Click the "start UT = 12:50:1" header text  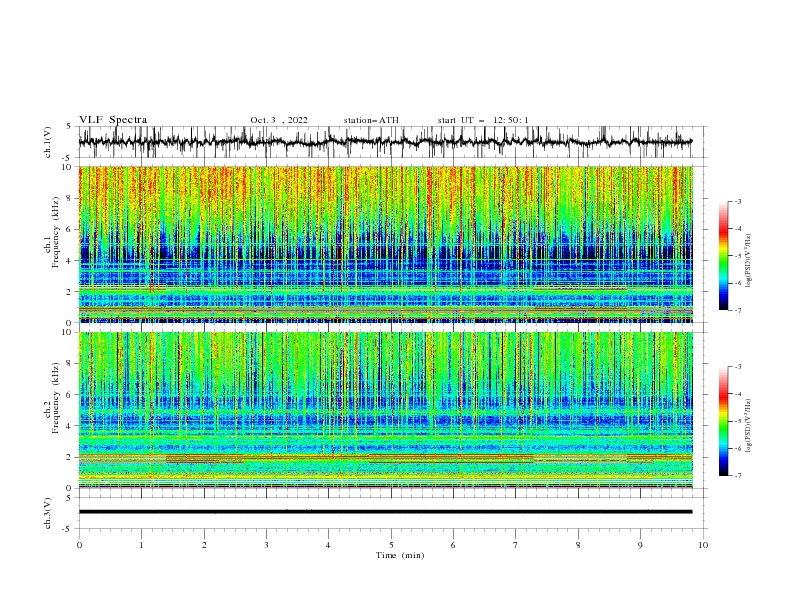pyautogui.click(x=483, y=120)
